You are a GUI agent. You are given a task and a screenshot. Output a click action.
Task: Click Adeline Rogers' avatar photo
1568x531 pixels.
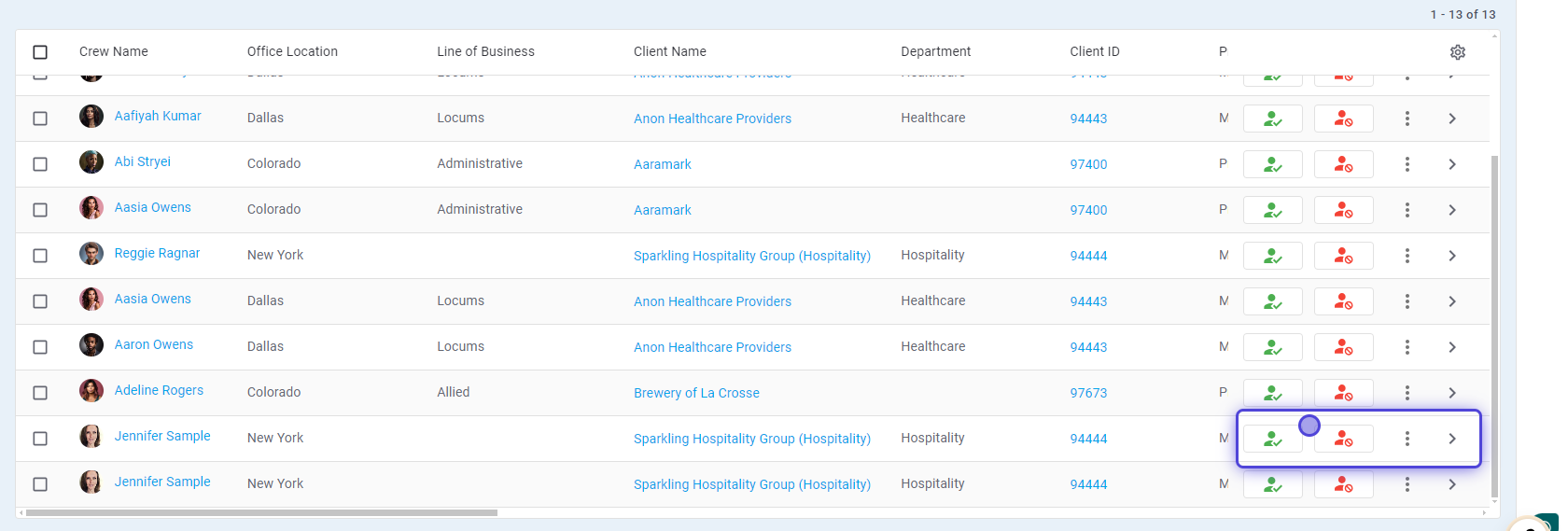(x=91, y=391)
